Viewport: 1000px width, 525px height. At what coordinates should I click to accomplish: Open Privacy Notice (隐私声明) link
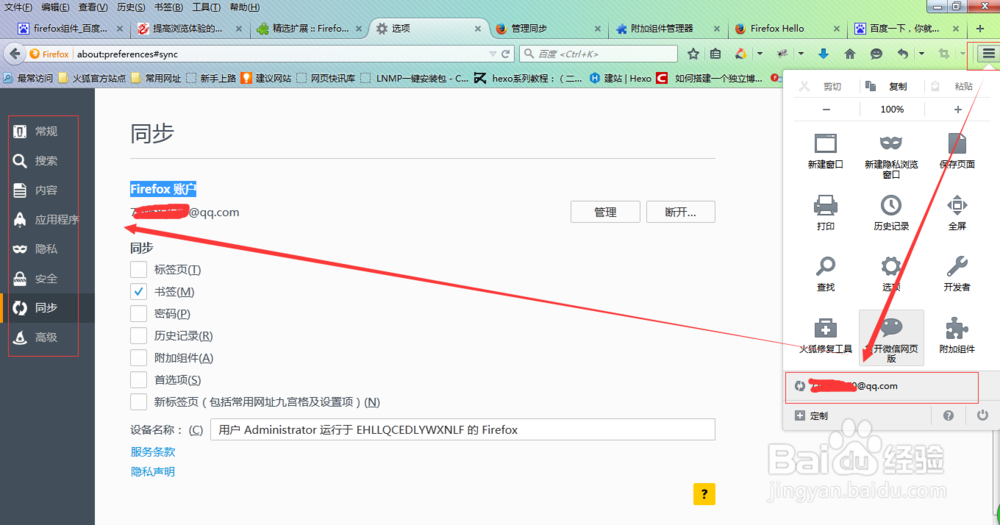[152, 471]
